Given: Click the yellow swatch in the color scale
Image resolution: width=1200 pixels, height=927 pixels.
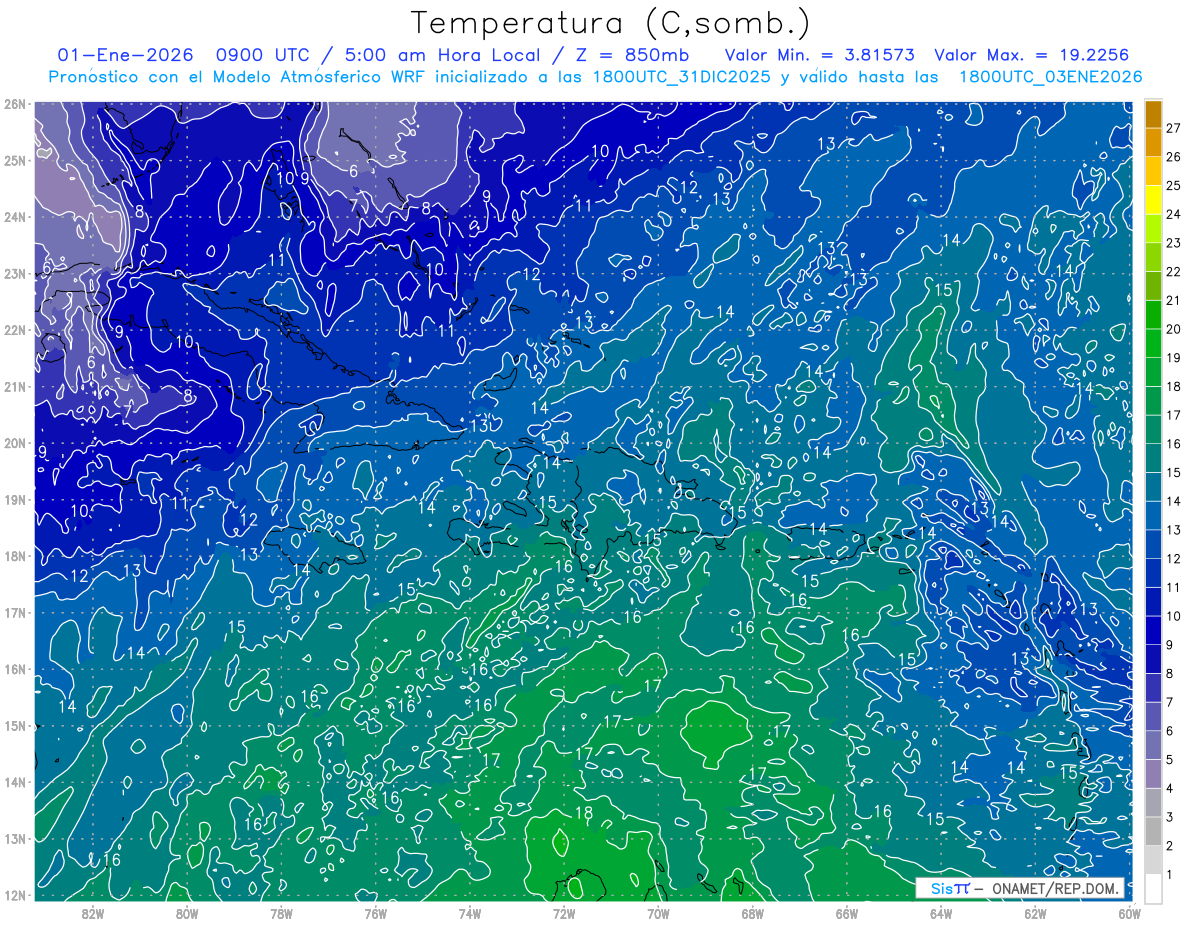Looking at the screenshot, I should [1153, 200].
